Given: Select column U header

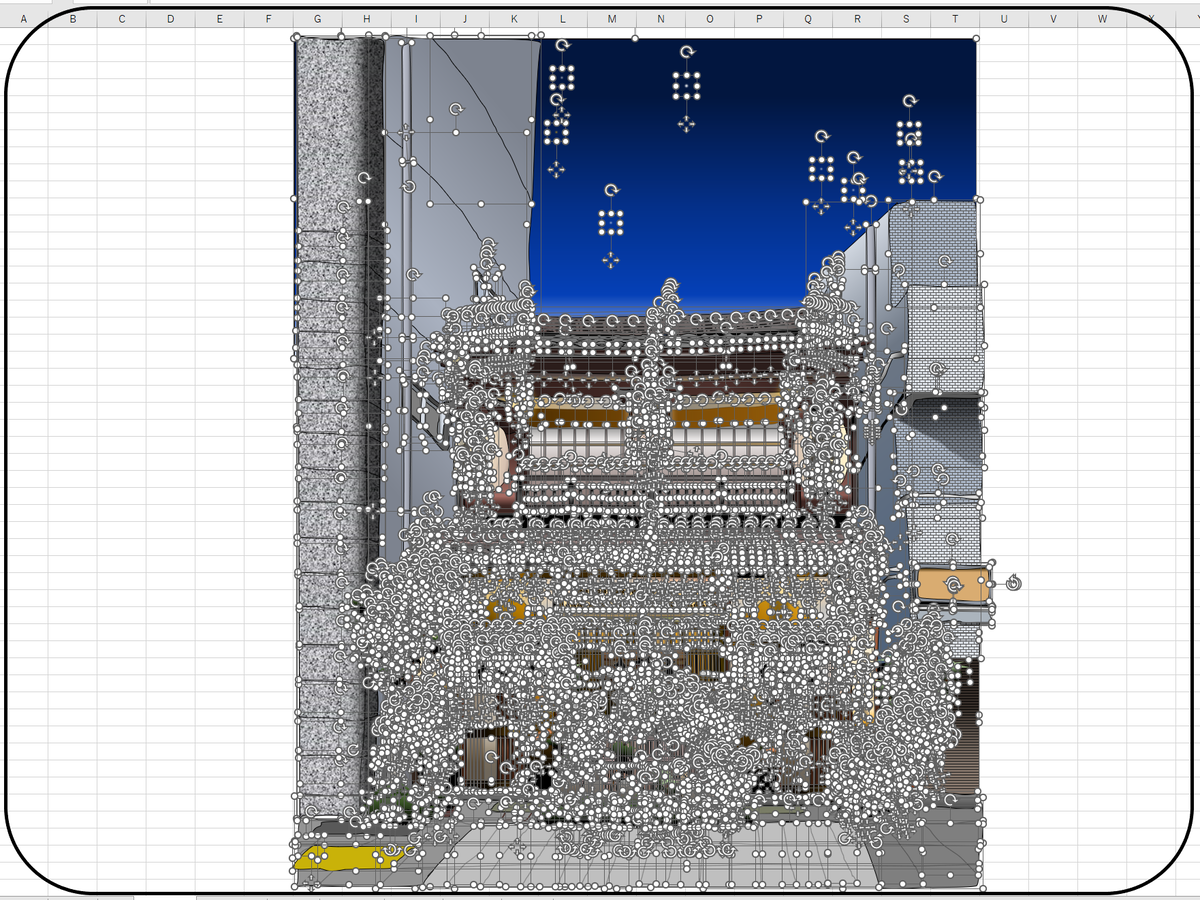Looking at the screenshot, I should 1003,18.
